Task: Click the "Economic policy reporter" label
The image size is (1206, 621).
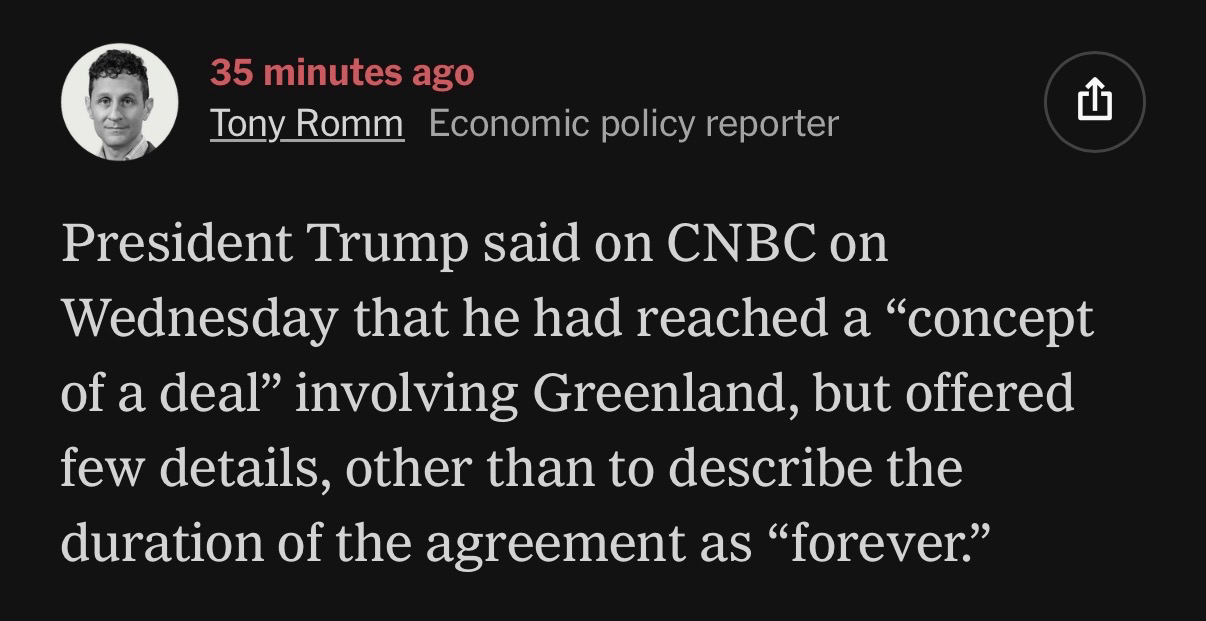Action: (x=633, y=124)
